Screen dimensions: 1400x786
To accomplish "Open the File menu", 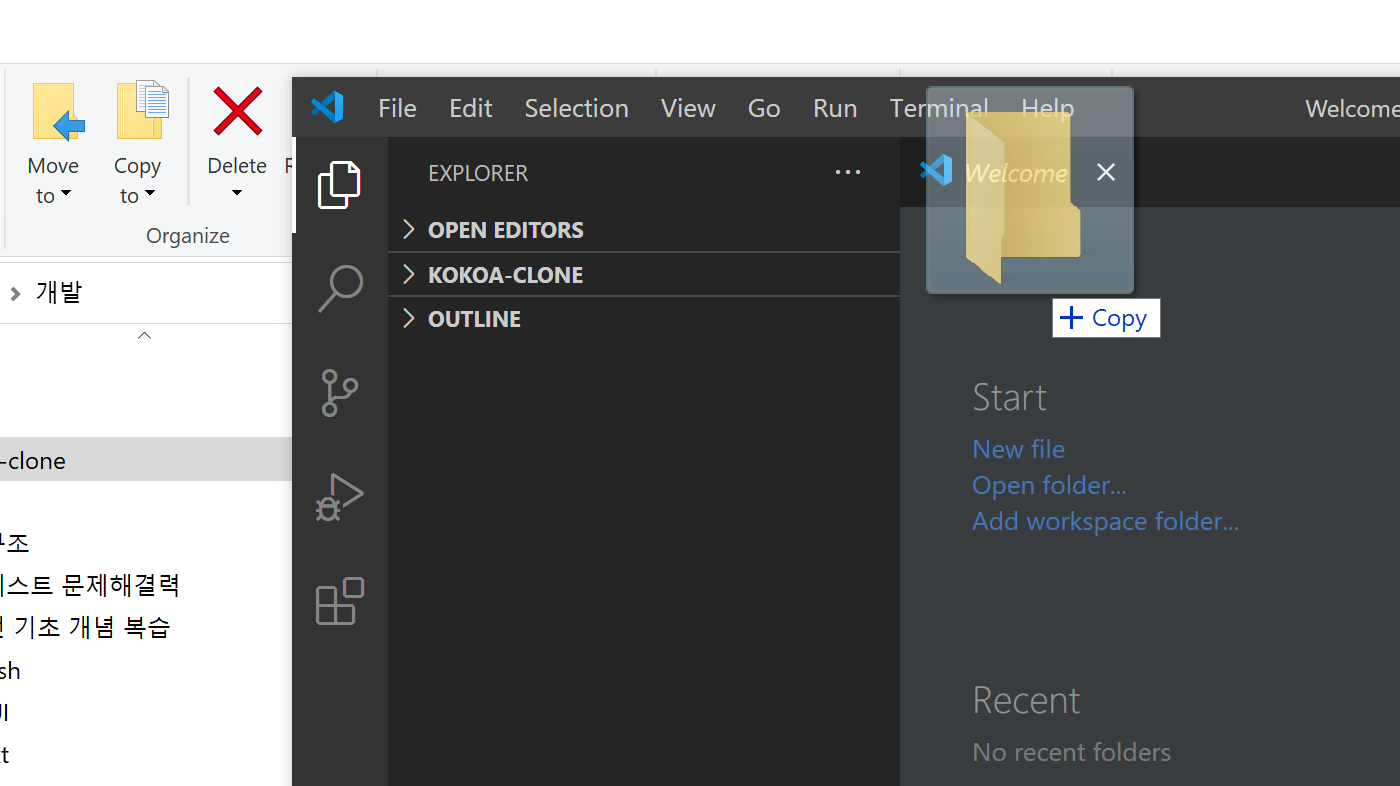I will coord(397,108).
